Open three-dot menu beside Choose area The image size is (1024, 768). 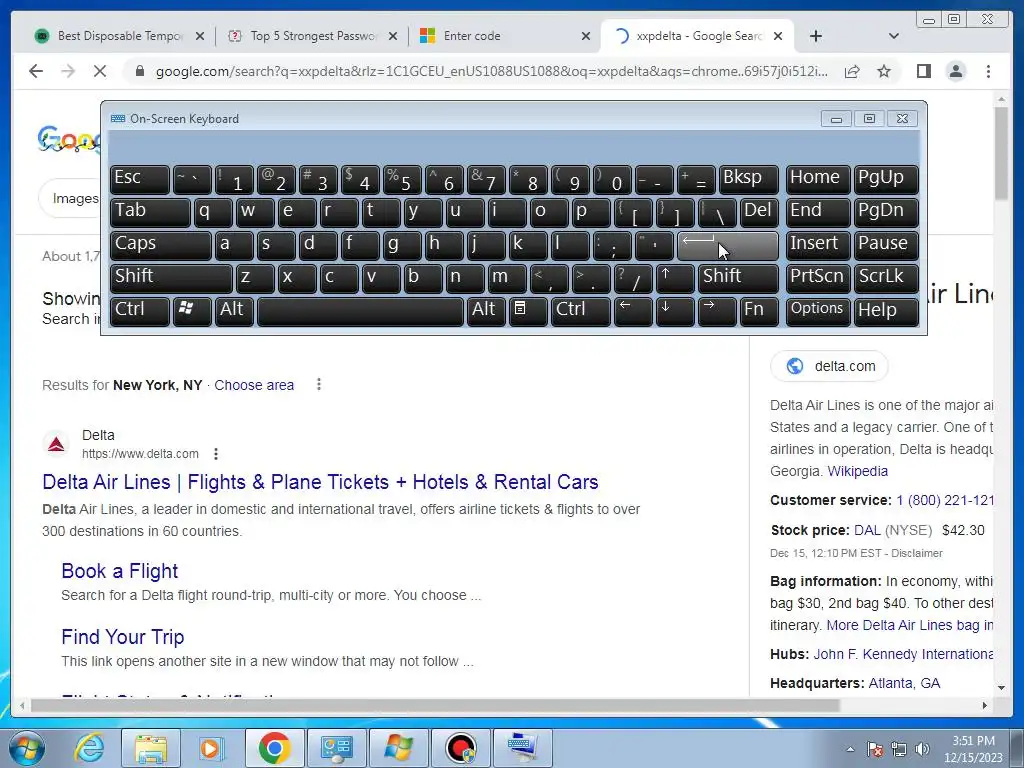(319, 385)
